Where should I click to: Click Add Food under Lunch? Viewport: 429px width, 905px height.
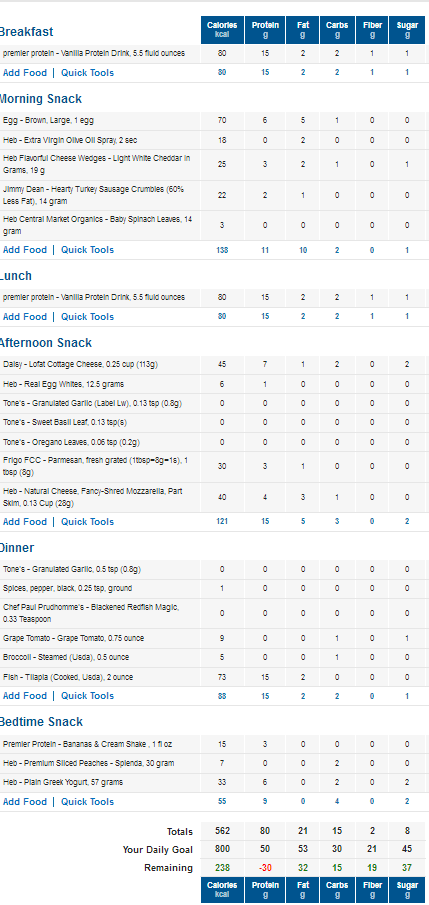25,317
